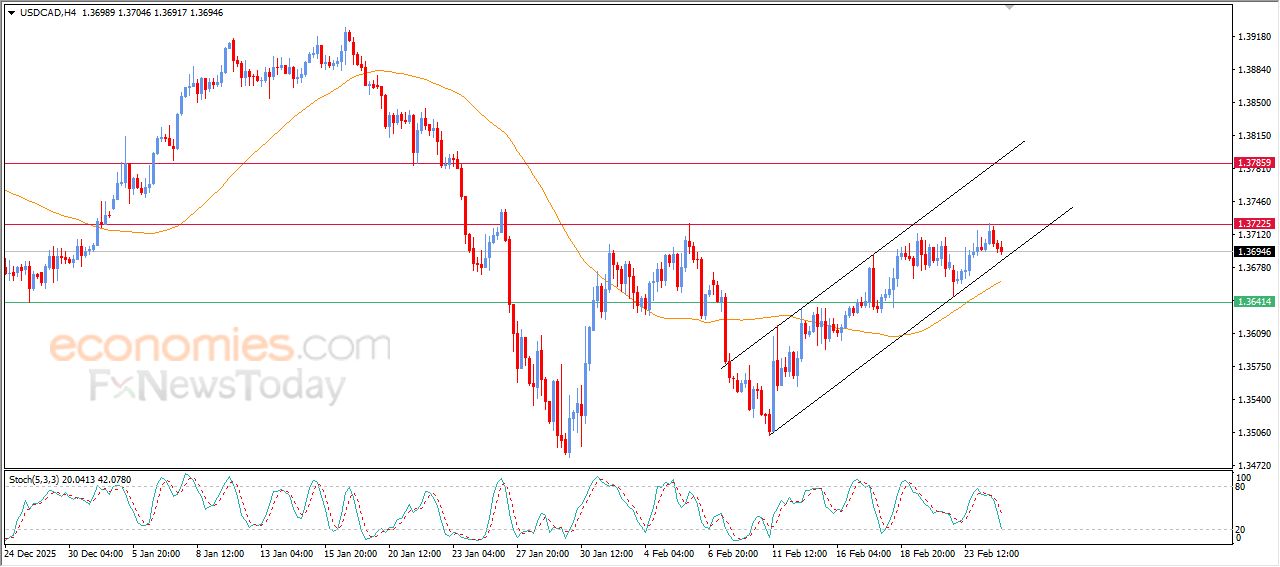Click the 1.39180 price axis label
The width and height of the screenshot is (1280, 567).
(1254, 37)
